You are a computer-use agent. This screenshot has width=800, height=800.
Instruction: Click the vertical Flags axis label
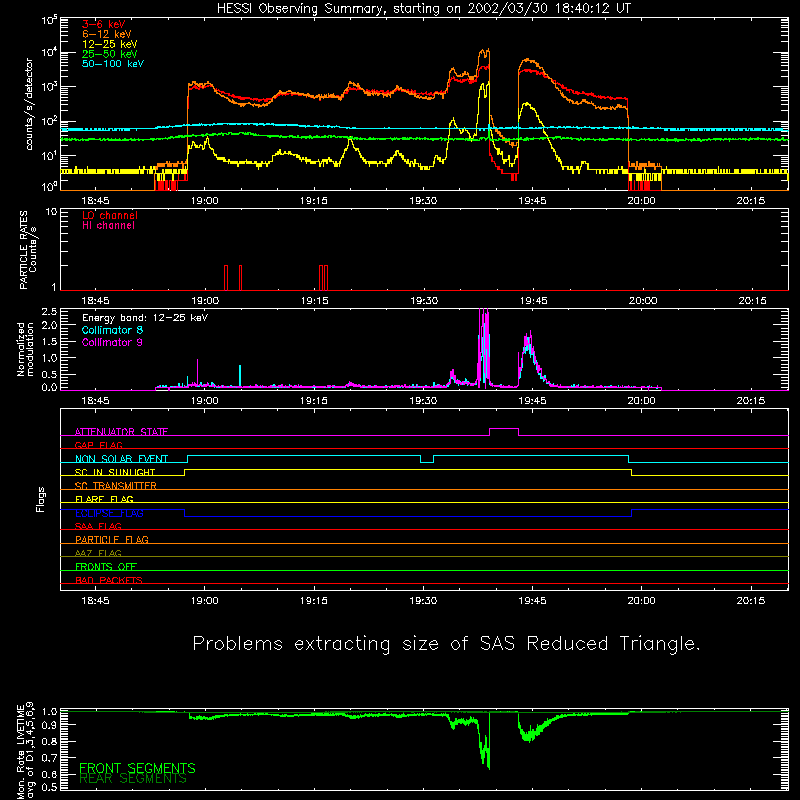tap(41, 499)
